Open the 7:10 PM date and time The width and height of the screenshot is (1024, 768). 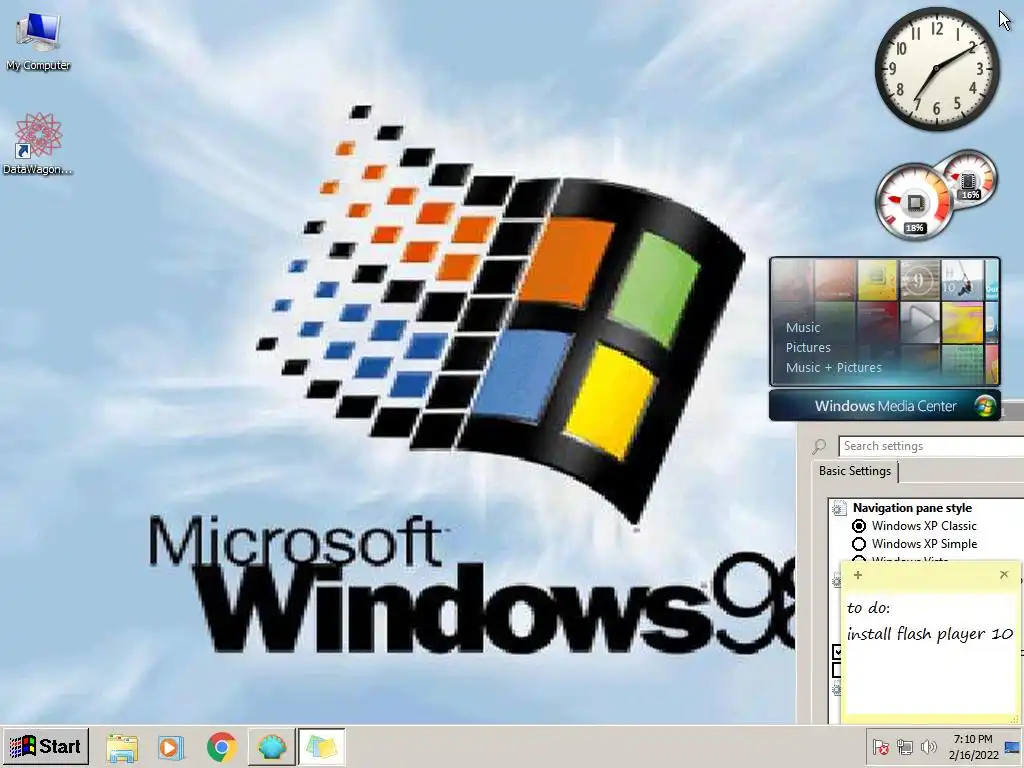point(973,747)
